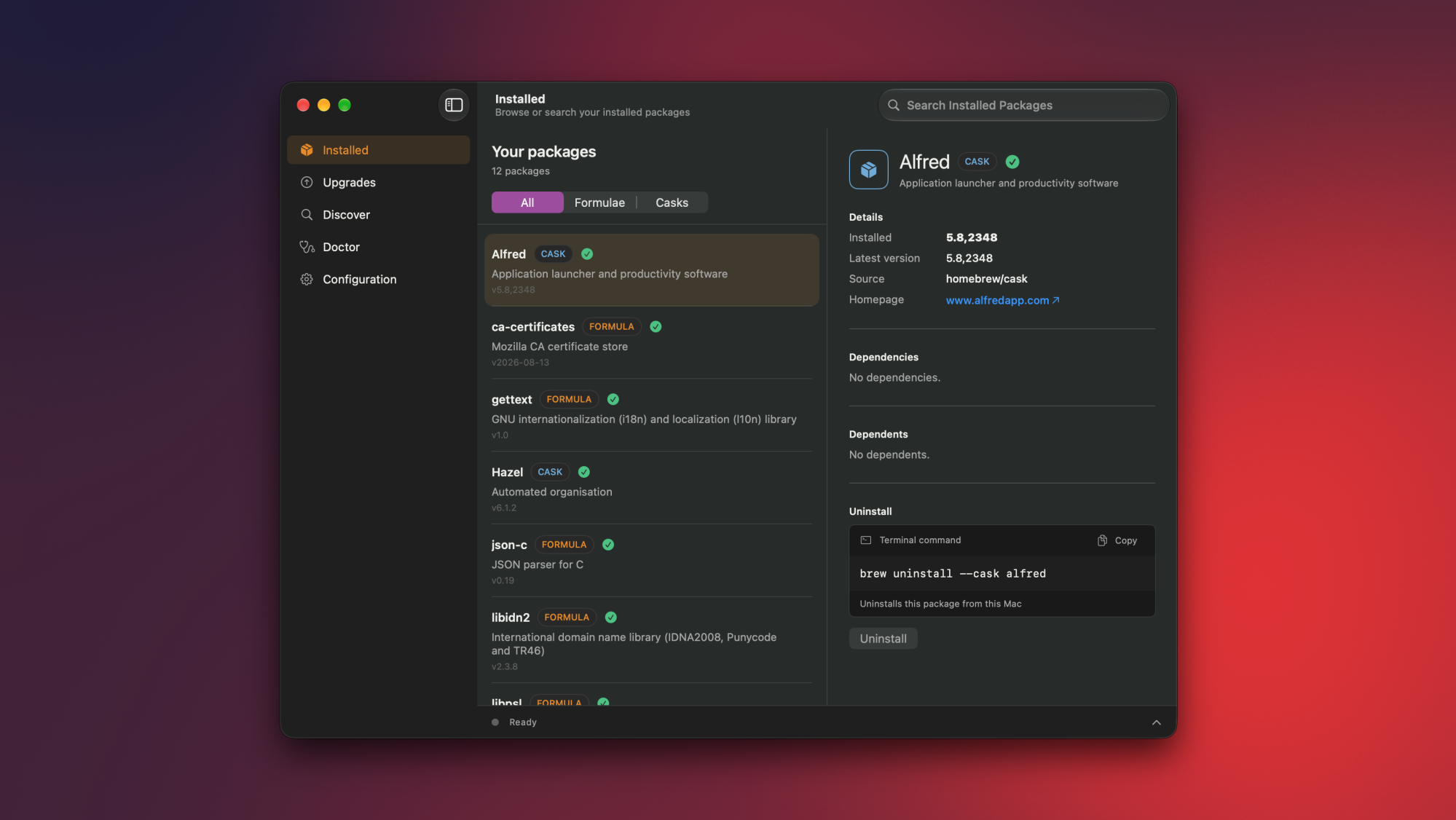Select the Alfred package row

651,270
